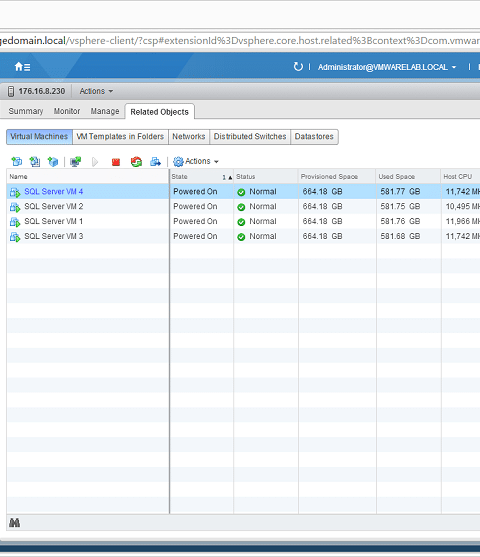Click the migrate virtual machine icon
The width and height of the screenshot is (480, 557).
tap(155, 162)
